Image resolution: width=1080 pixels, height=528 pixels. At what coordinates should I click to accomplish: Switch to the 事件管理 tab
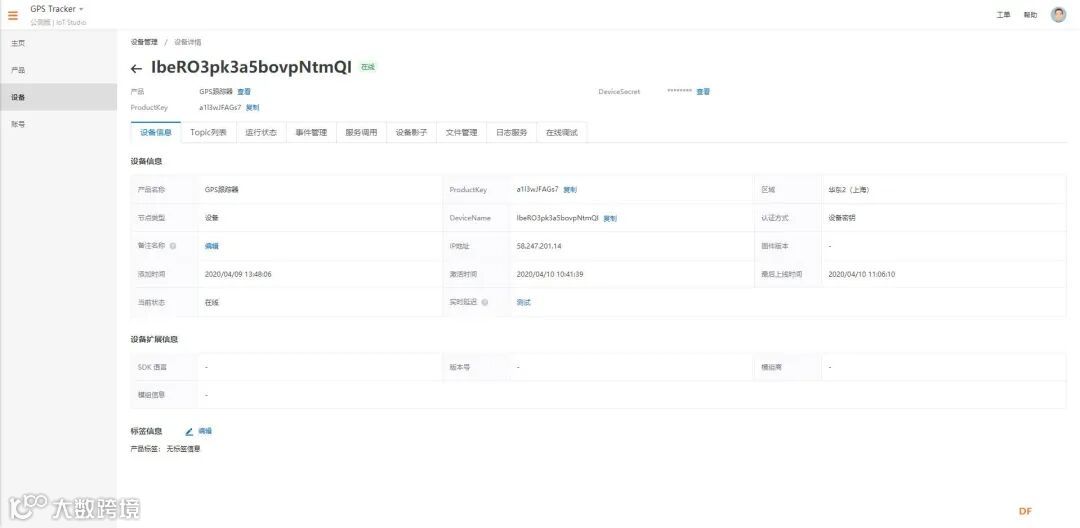click(x=311, y=133)
